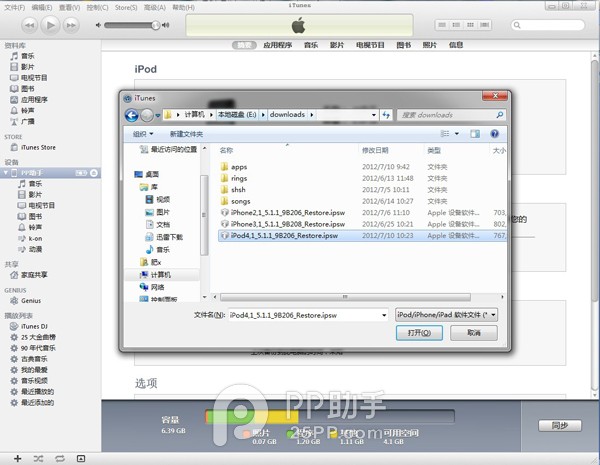600x465 pixels.
Task: Switch to the 影片 device tab
Action: point(337,45)
